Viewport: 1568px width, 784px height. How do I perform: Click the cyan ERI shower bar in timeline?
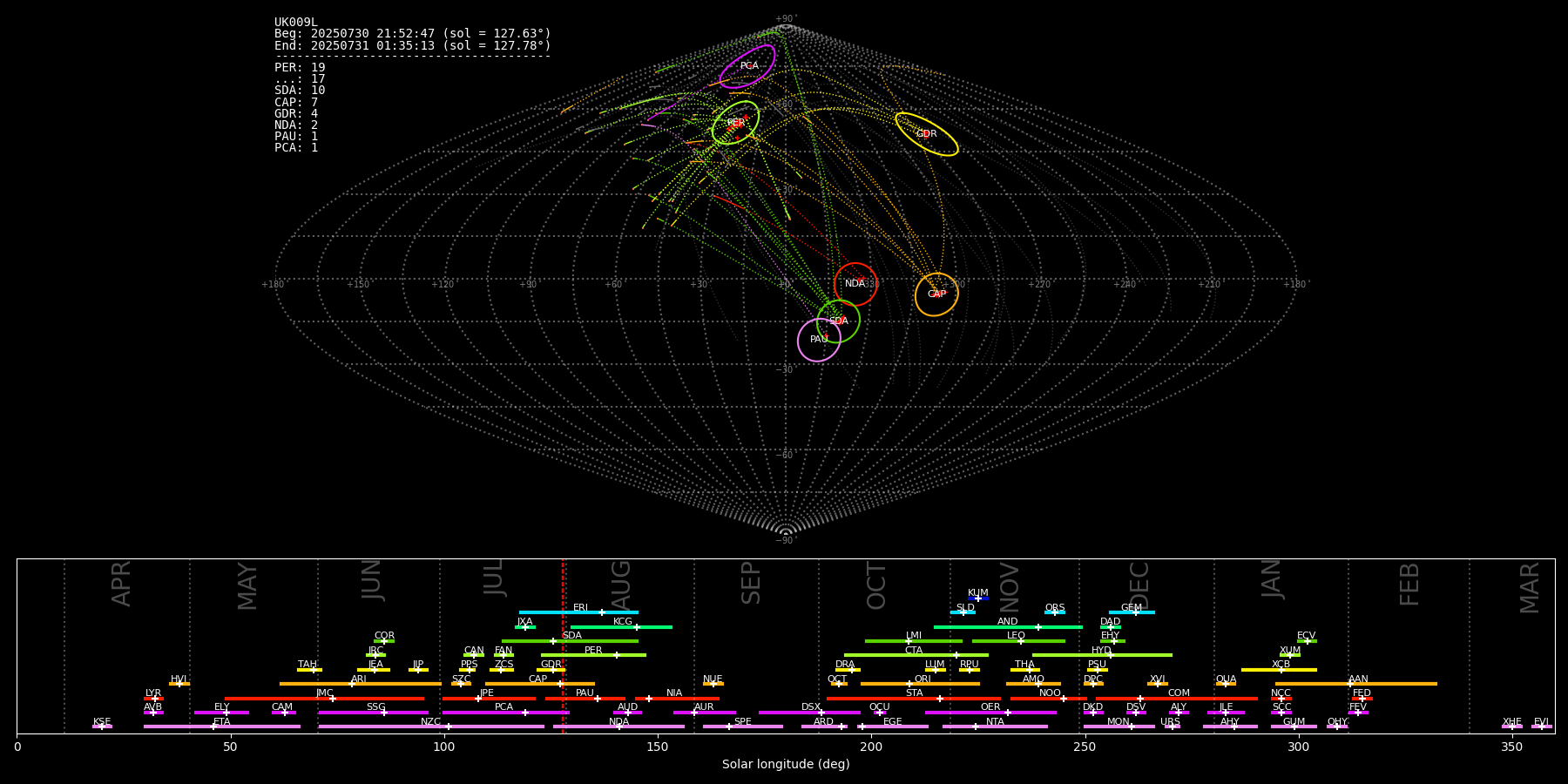click(x=578, y=612)
